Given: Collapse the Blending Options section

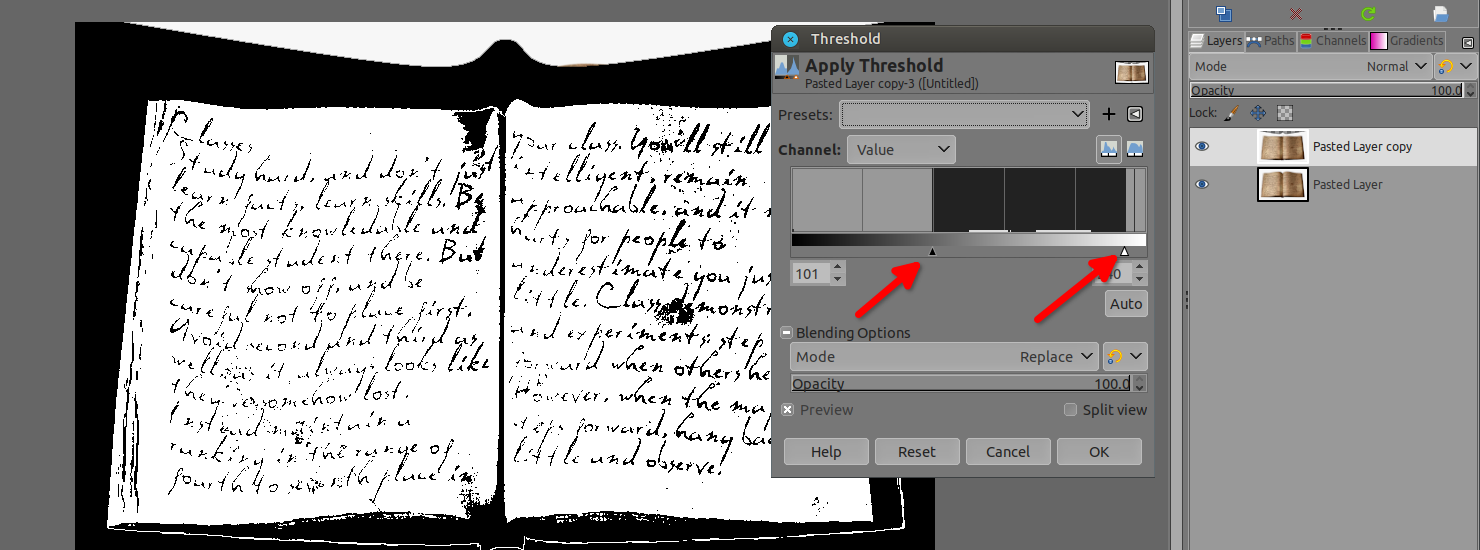Looking at the screenshot, I should click(787, 333).
